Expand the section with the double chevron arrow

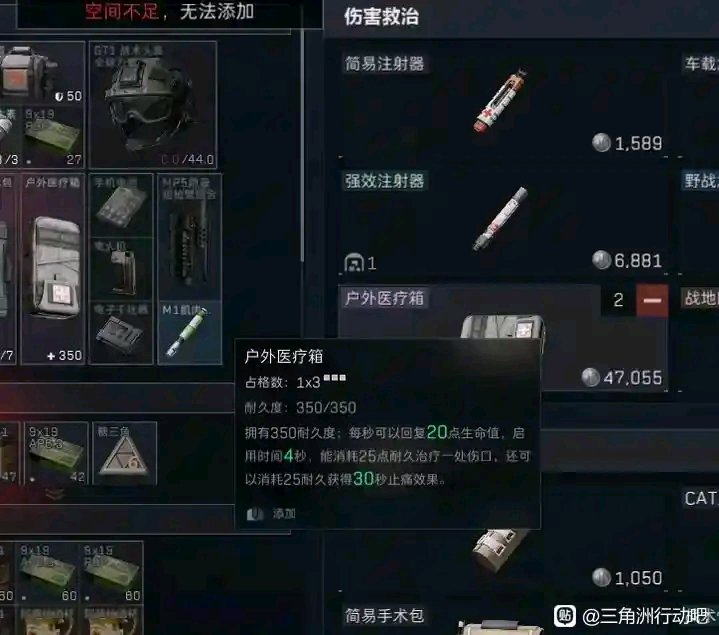tap(55, 494)
